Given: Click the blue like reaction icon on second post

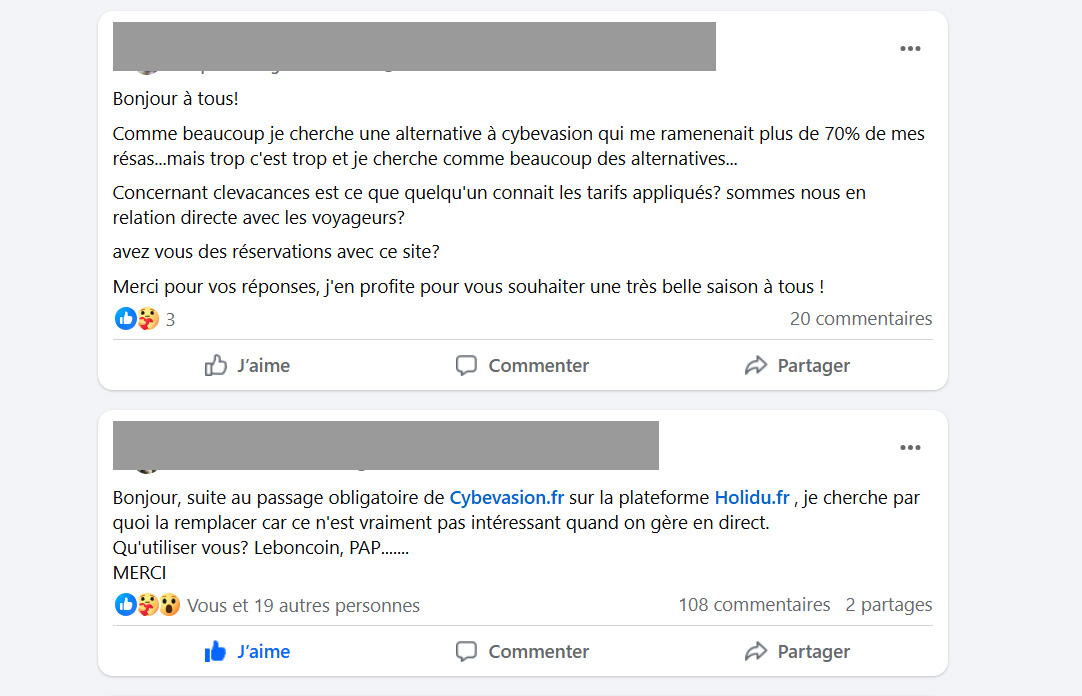Looking at the screenshot, I should [126, 605].
